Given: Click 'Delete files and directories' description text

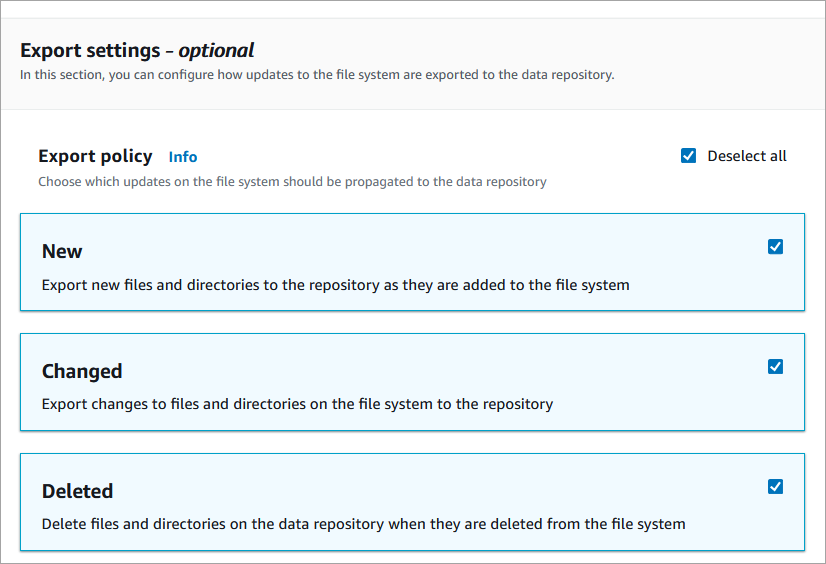Looking at the screenshot, I should click(363, 524).
